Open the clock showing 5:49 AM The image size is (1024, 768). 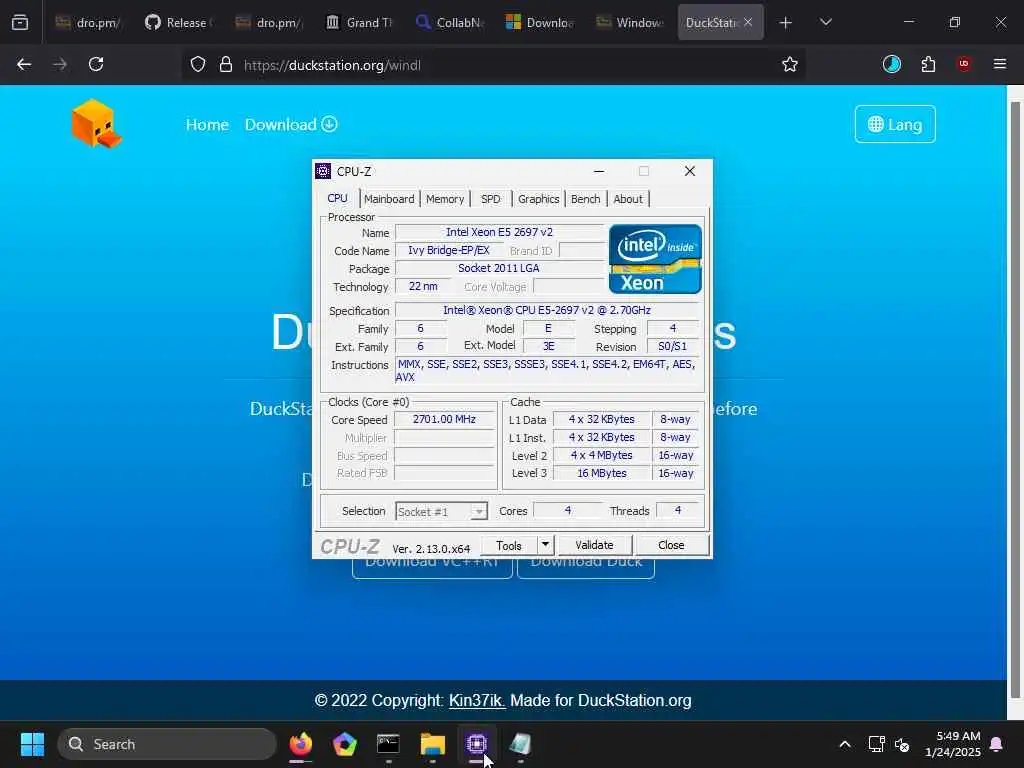point(952,744)
